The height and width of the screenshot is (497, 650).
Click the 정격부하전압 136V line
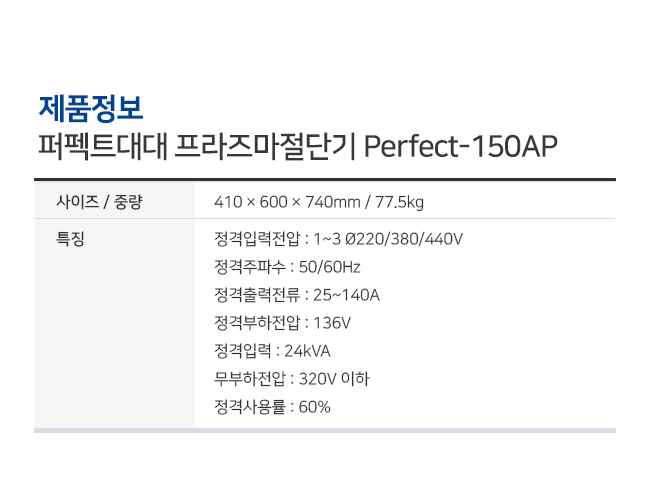click(x=282, y=323)
